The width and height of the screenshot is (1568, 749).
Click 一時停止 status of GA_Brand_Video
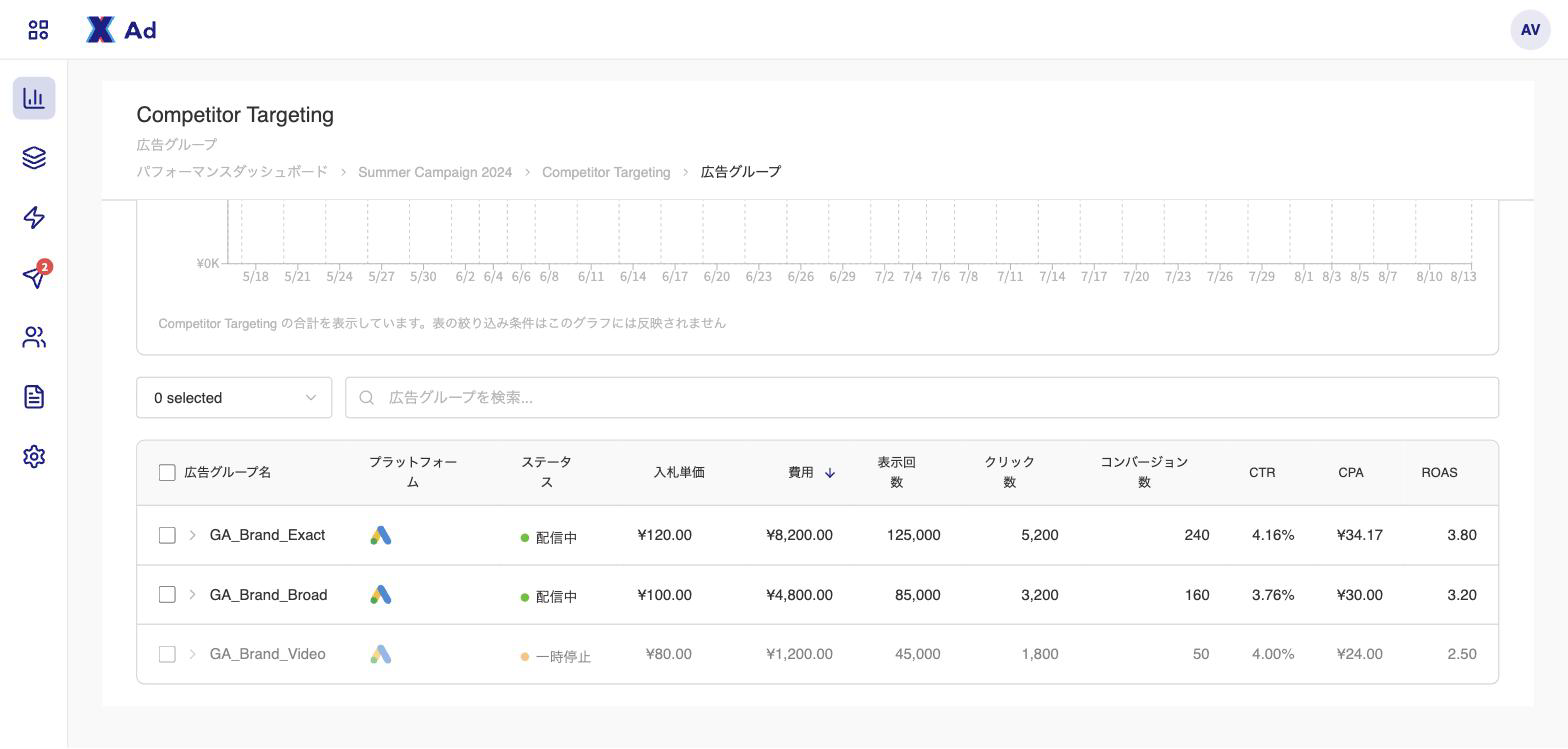pos(556,657)
